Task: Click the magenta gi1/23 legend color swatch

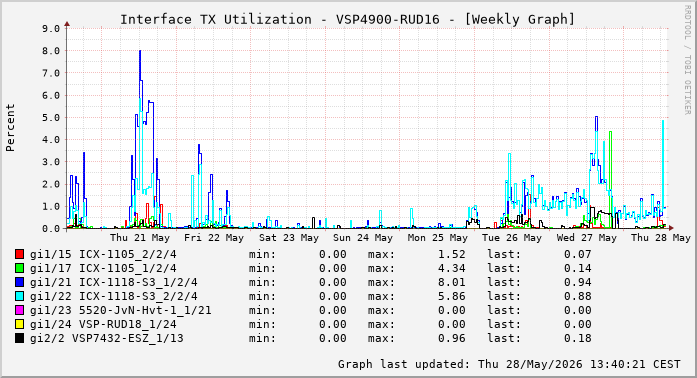Action: pyautogui.click(x=19, y=310)
